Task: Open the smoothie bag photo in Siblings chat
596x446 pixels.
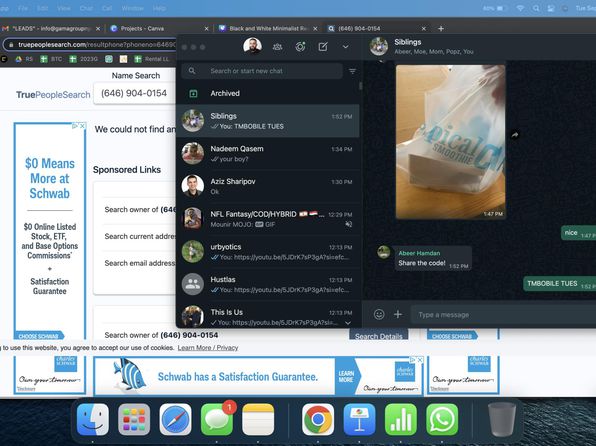Action: (450, 142)
